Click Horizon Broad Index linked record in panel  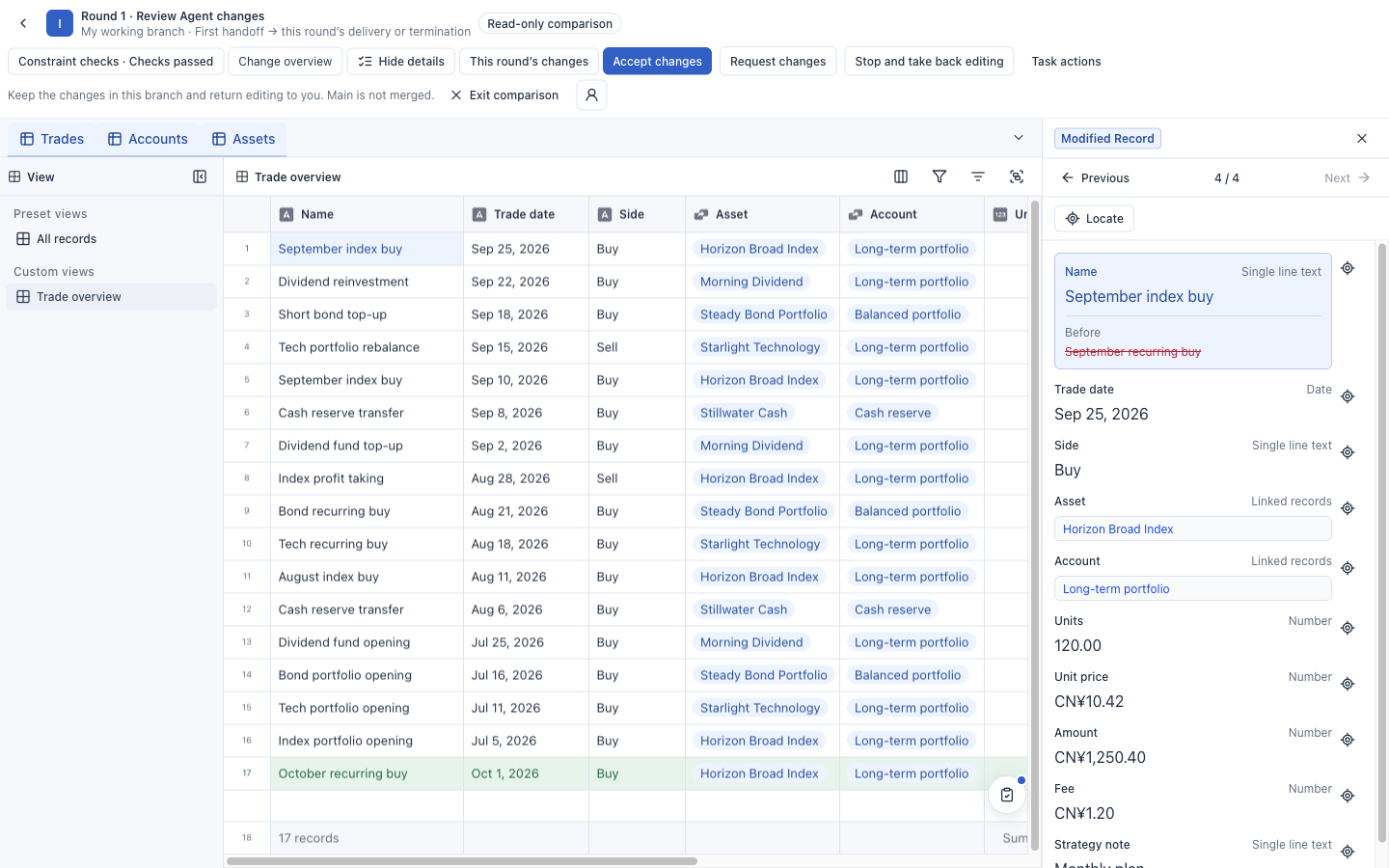[x=1192, y=529]
